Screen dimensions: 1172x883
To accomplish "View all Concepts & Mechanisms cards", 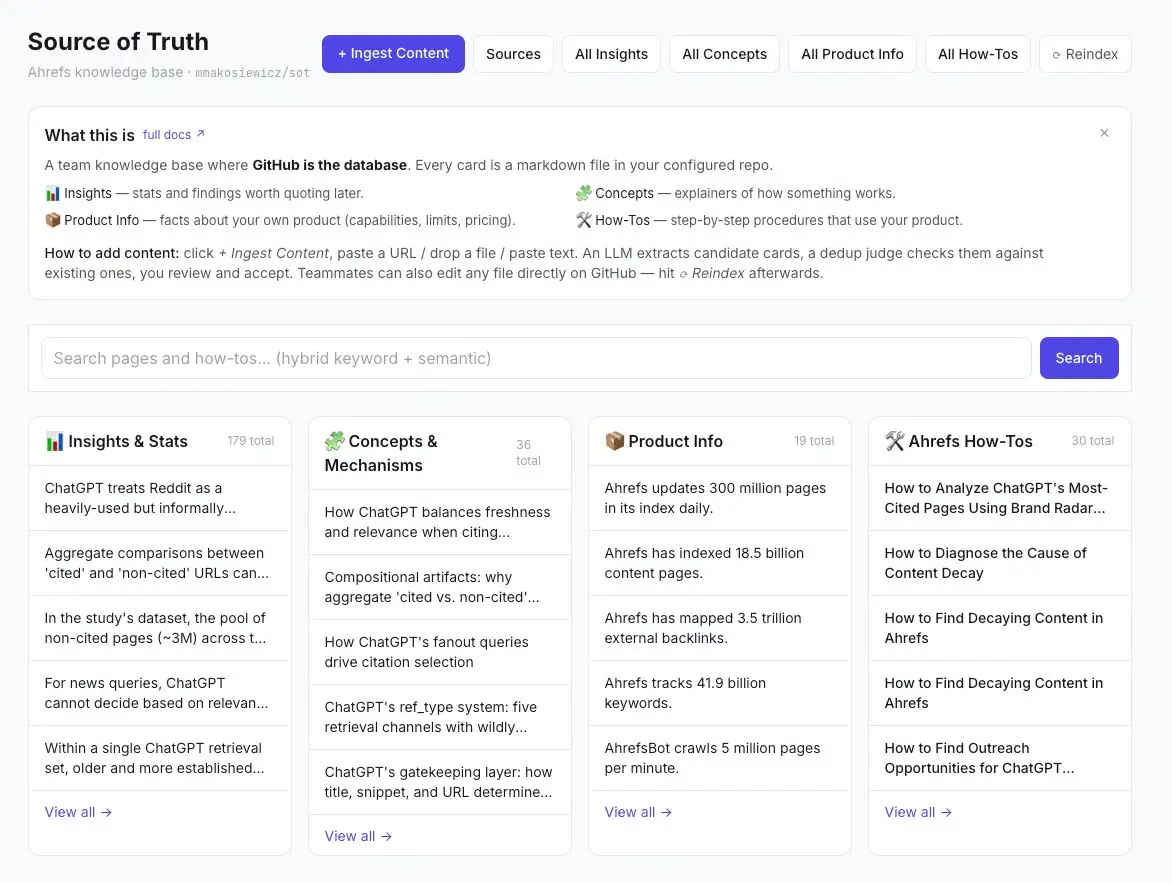I will coord(358,836).
